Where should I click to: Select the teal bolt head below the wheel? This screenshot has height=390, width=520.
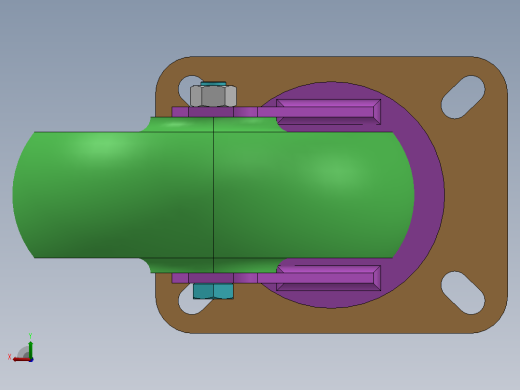[x=213, y=291]
